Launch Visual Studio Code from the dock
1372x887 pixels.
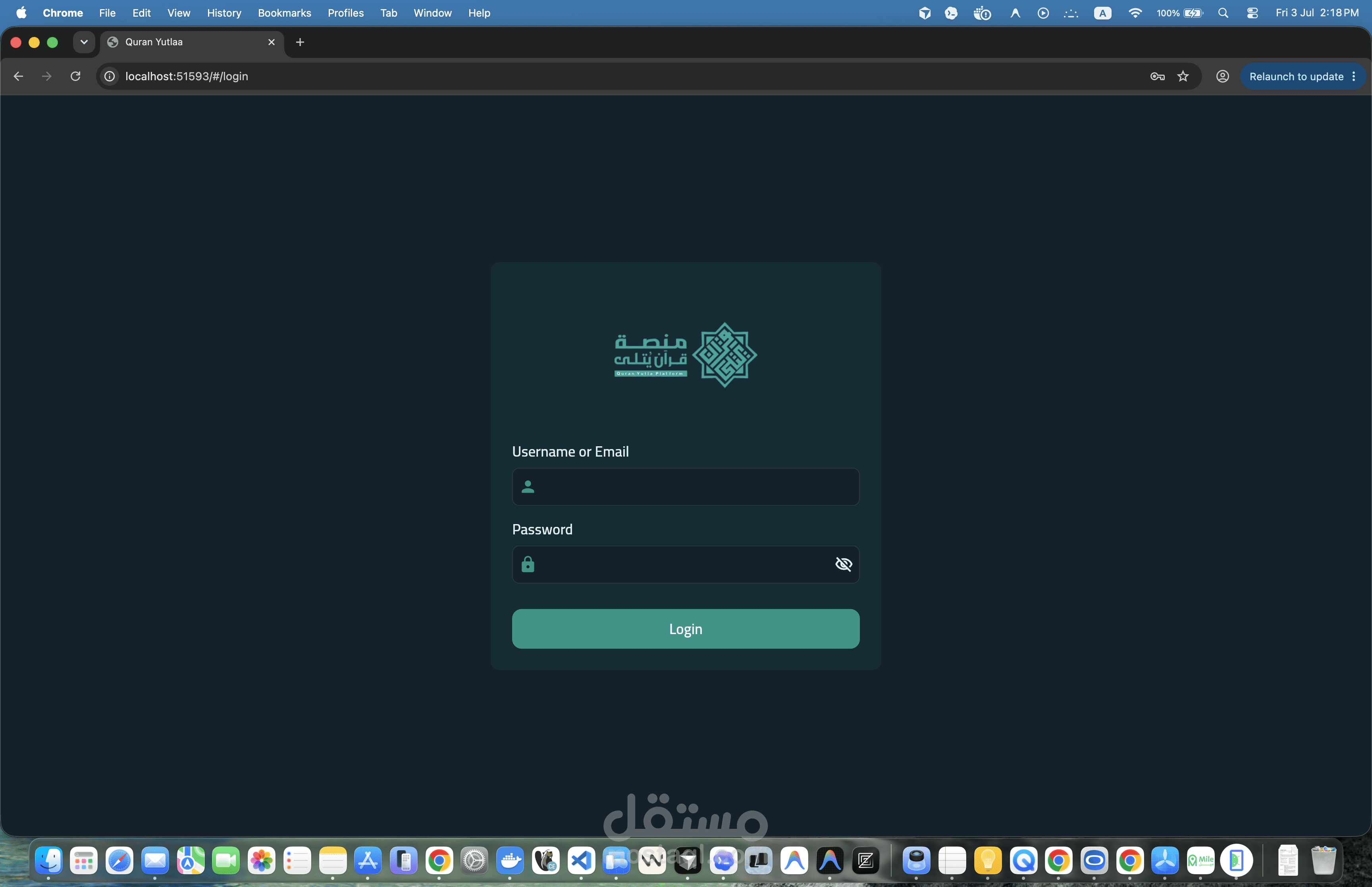[x=582, y=860]
